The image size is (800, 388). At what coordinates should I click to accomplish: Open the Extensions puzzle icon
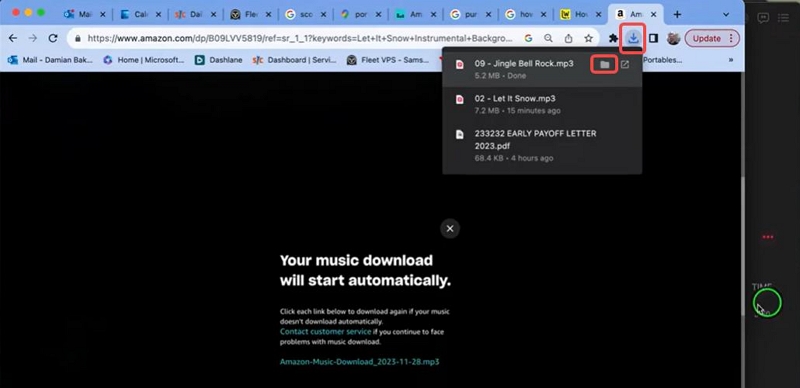613,38
